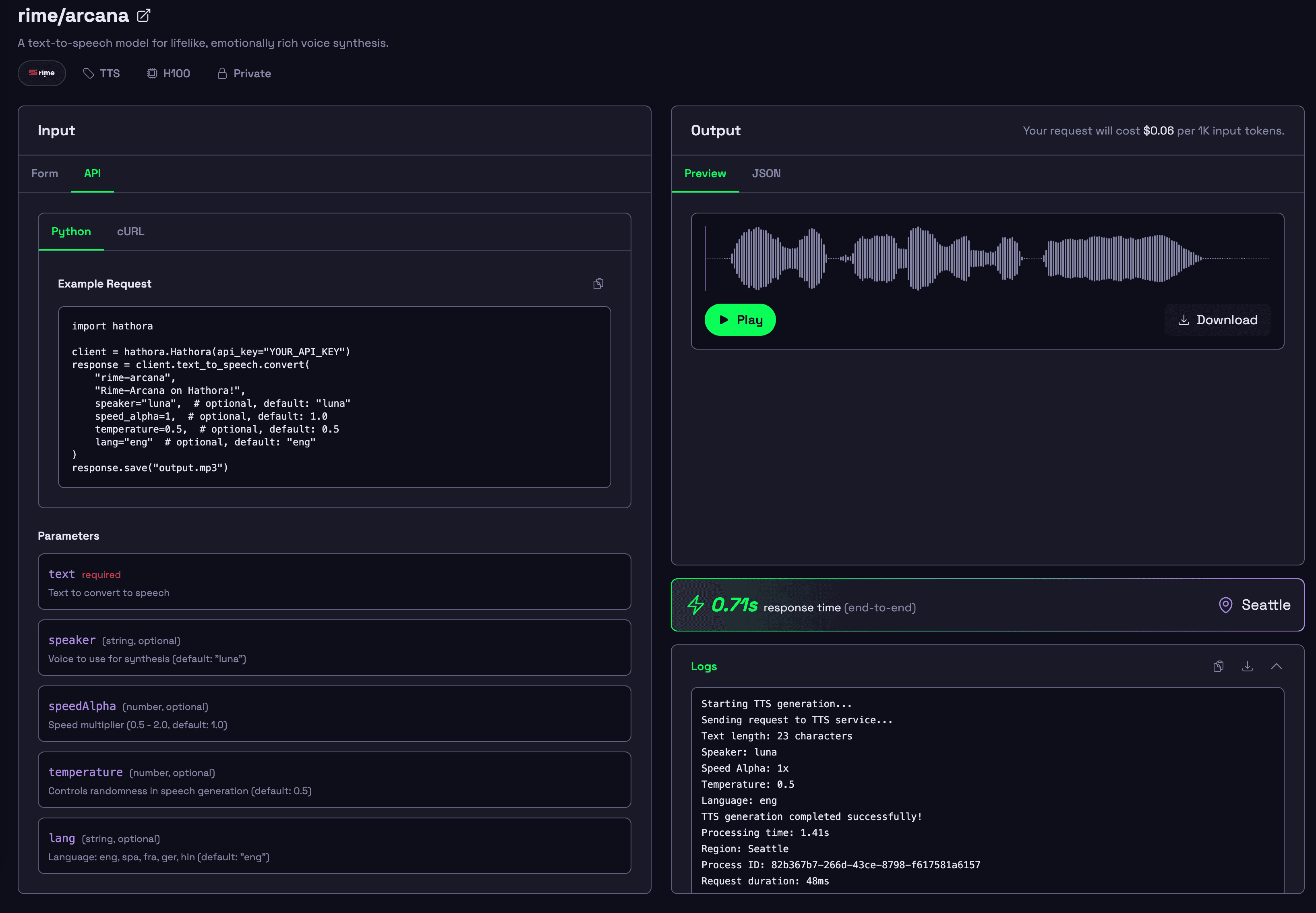Viewport: 1316px width, 913px height.
Task: Click the Seattle location pin icon
Action: click(1225, 605)
